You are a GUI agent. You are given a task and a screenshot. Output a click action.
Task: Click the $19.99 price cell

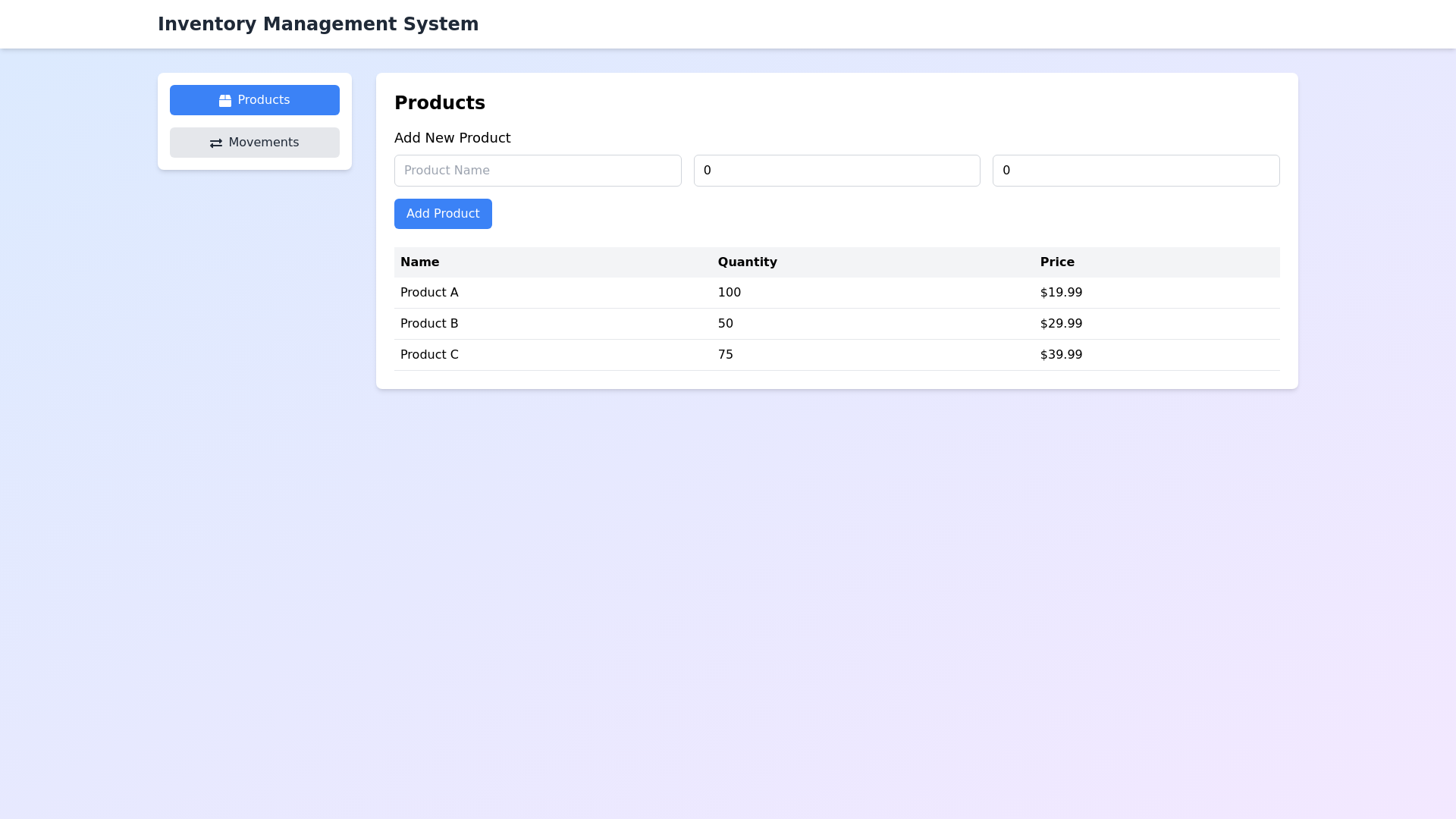tap(1061, 293)
